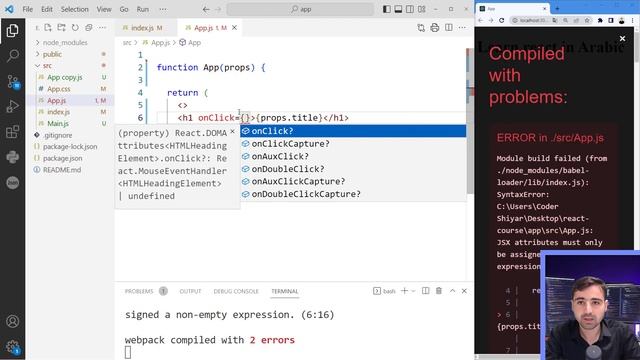Go back using title bar arrow
The width and height of the screenshot is (640, 360).
coord(206,9)
